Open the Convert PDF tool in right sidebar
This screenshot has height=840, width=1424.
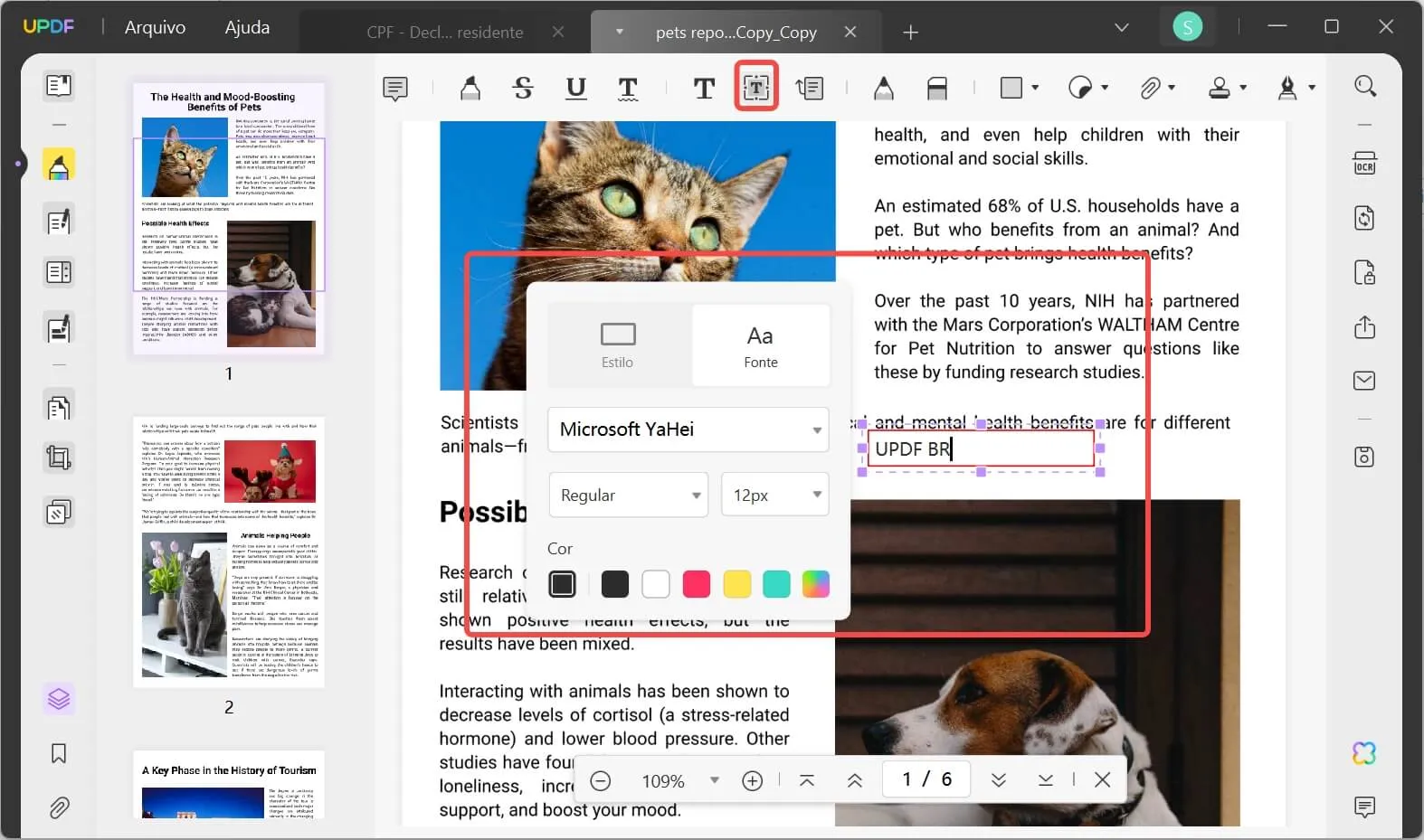[x=1364, y=218]
